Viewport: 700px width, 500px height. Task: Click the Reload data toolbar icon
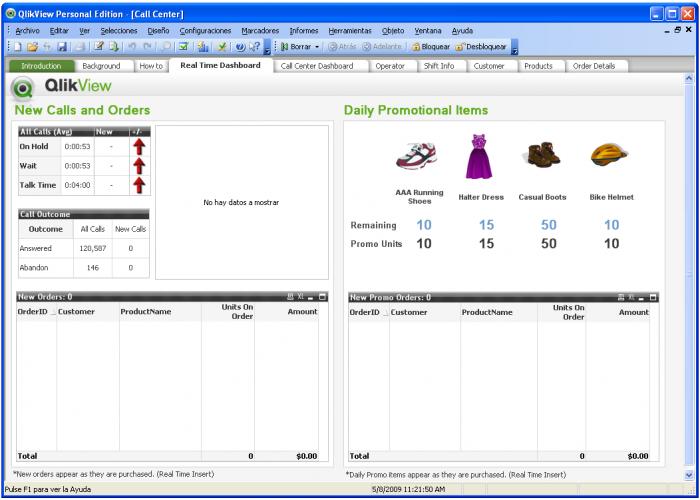coord(113,47)
